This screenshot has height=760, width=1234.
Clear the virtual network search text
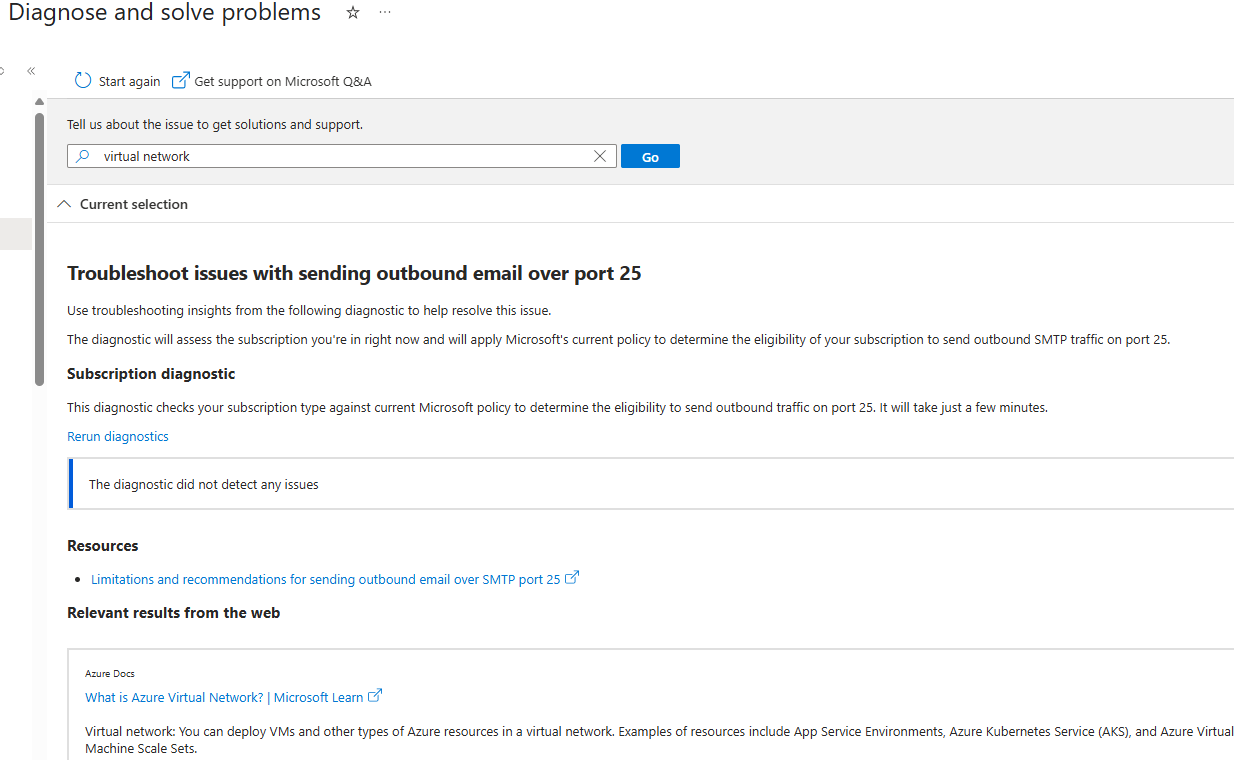click(x=600, y=156)
